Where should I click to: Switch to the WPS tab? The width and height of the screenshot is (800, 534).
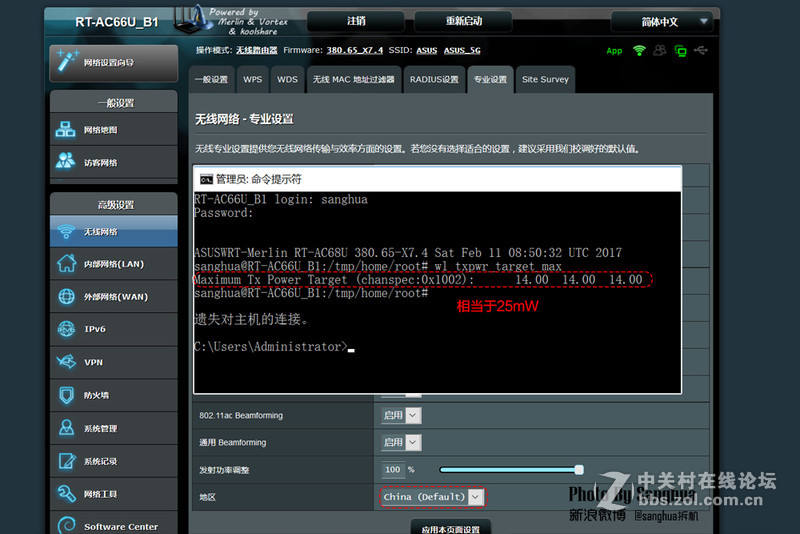[x=253, y=80]
